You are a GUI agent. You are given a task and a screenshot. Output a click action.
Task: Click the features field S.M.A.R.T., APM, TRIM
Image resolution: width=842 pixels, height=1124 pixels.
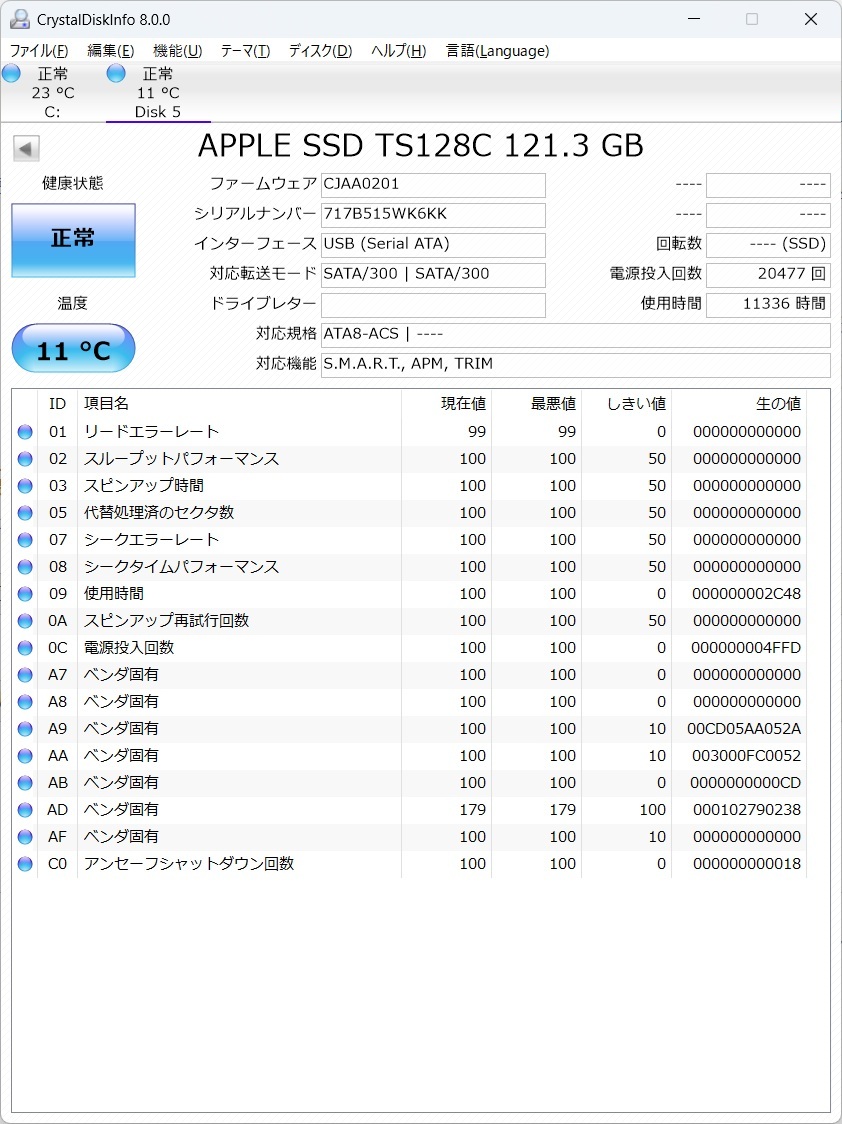pos(575,365)
